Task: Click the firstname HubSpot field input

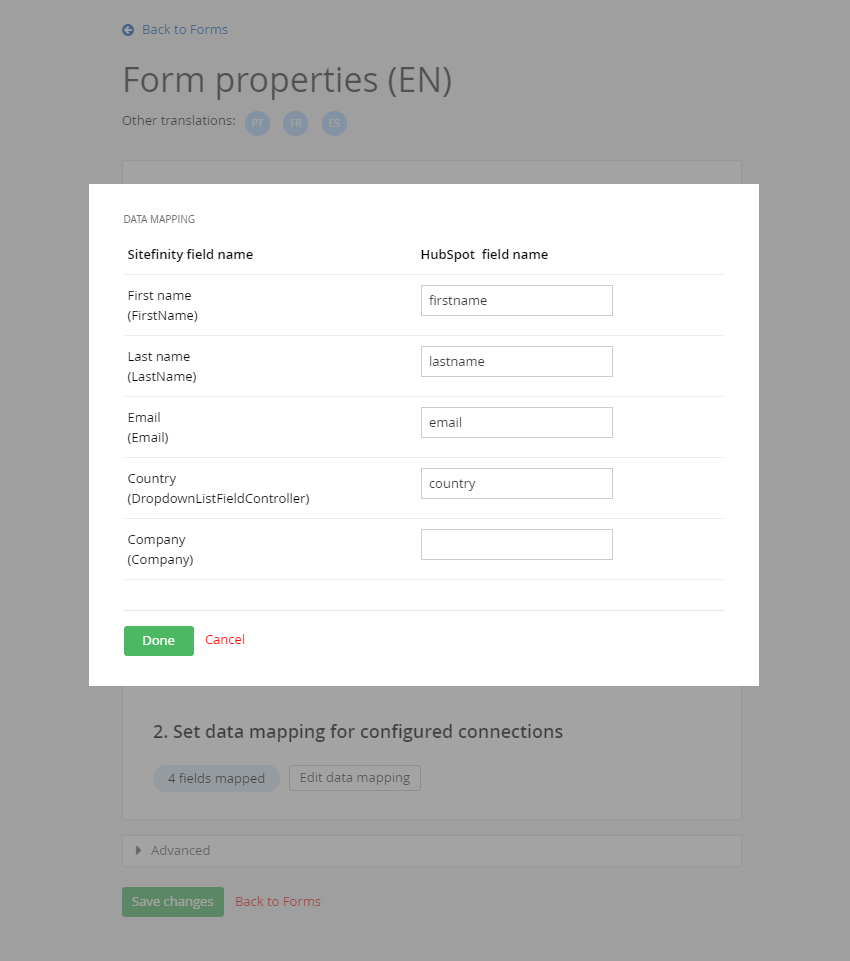Action: [516, 300]
